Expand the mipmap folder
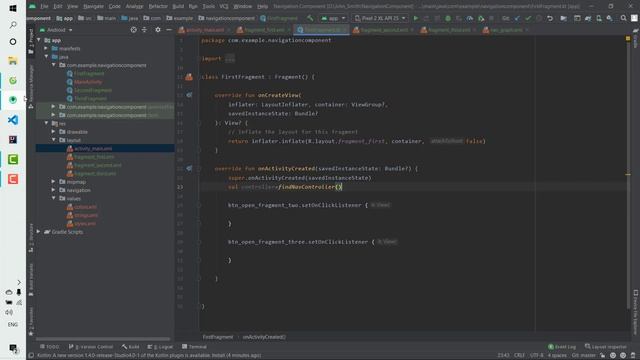 [54, 182]
